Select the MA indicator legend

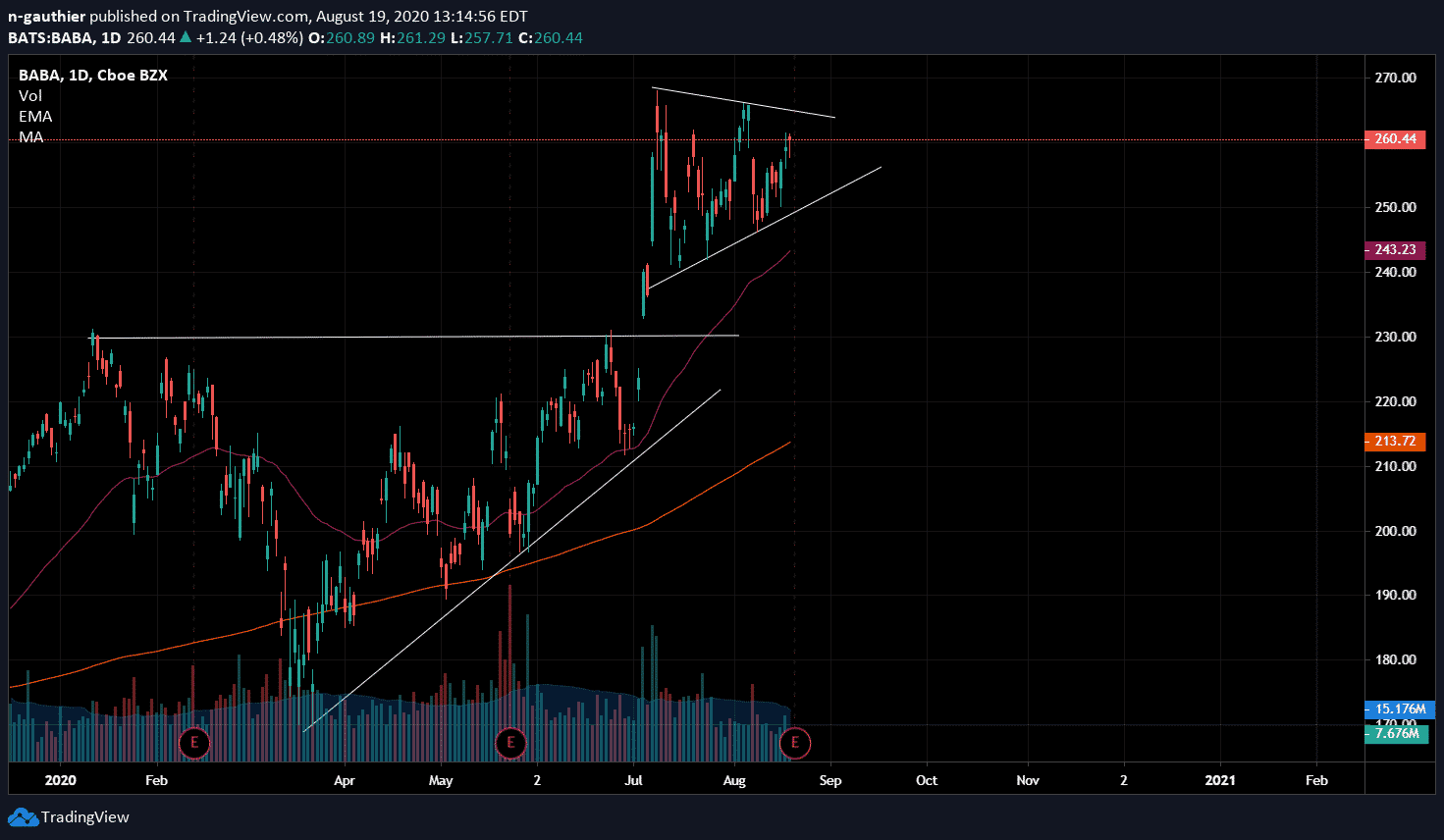coord(31,137)
